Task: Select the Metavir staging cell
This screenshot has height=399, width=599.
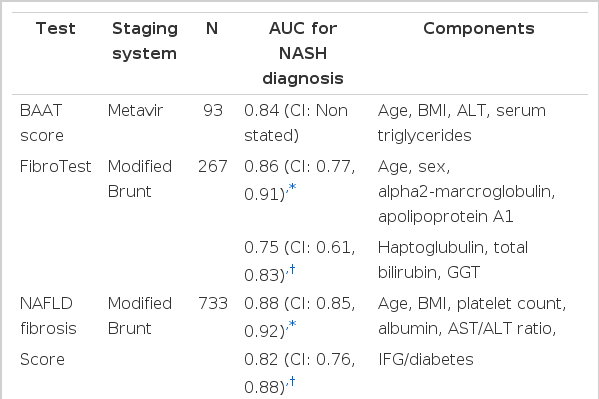Action: [x=135, y=110]
